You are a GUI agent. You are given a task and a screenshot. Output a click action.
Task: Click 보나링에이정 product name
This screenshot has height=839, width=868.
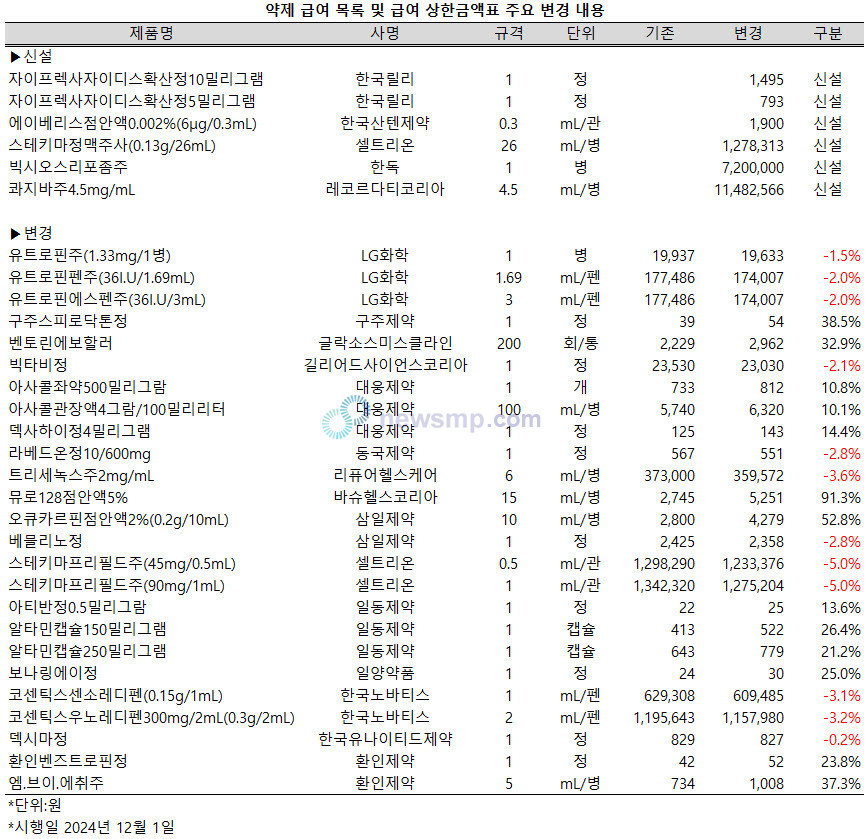[53, 673]
